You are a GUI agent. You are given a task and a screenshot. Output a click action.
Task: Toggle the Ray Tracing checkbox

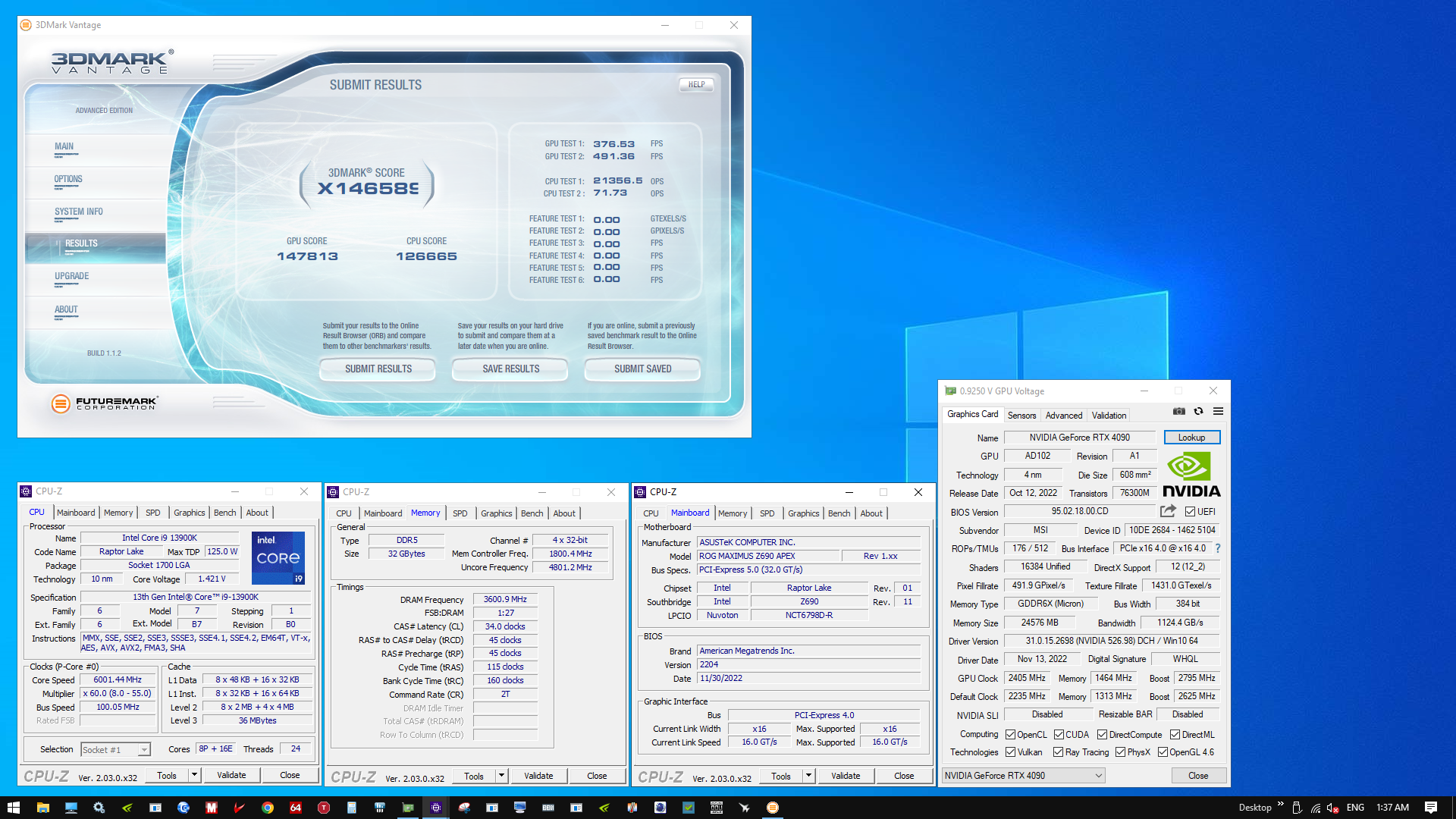(1058, 752)
